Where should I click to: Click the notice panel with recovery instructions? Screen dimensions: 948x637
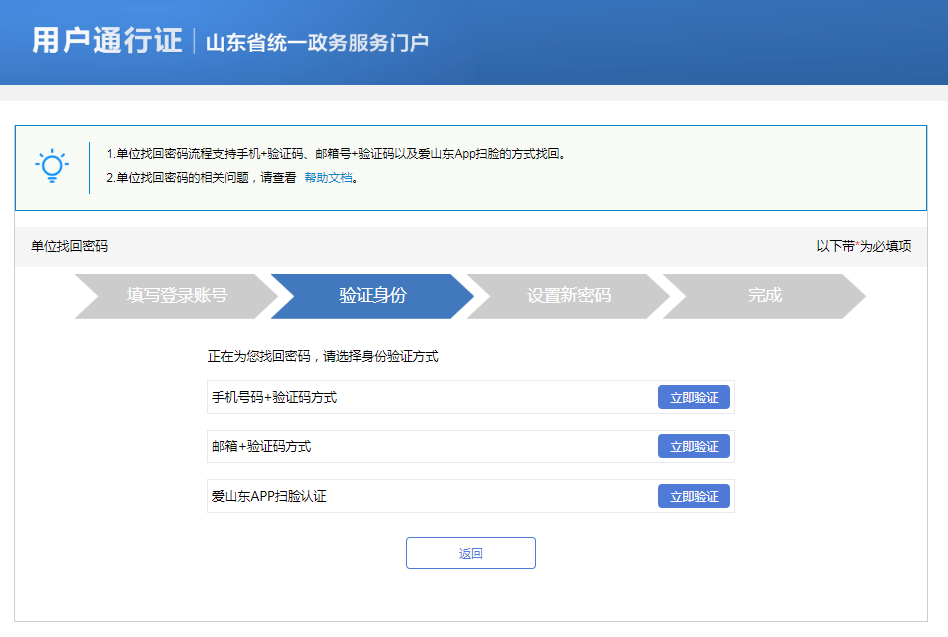(474, 167)
